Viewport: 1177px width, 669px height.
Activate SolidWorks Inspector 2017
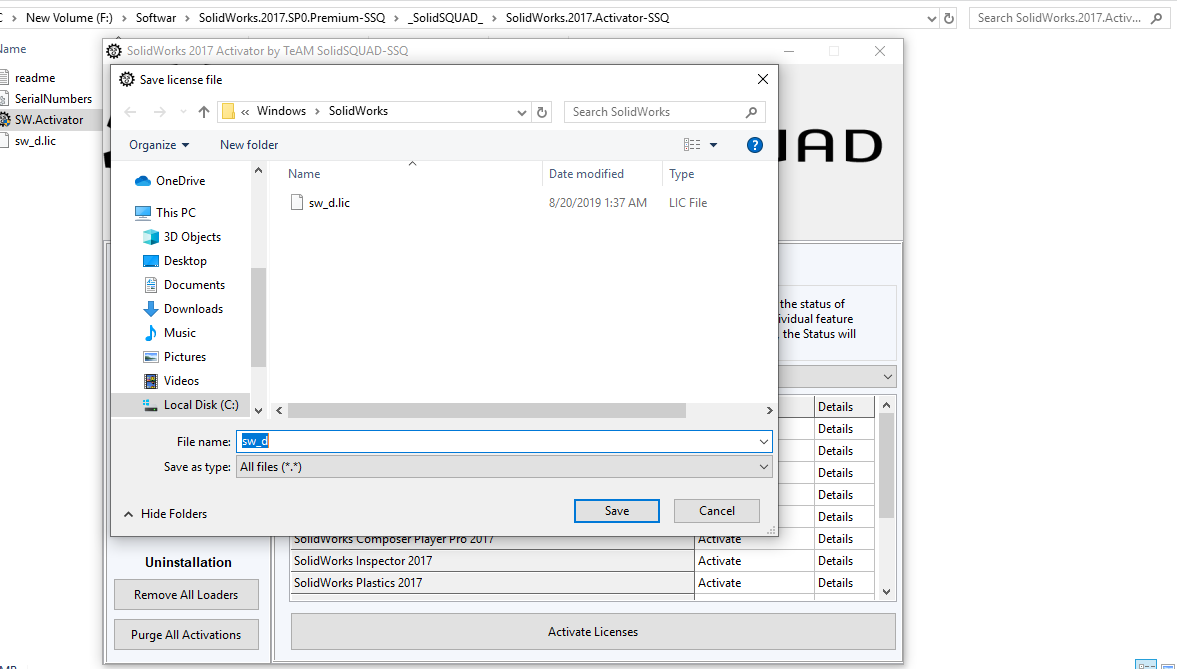[x=722, y=560]
